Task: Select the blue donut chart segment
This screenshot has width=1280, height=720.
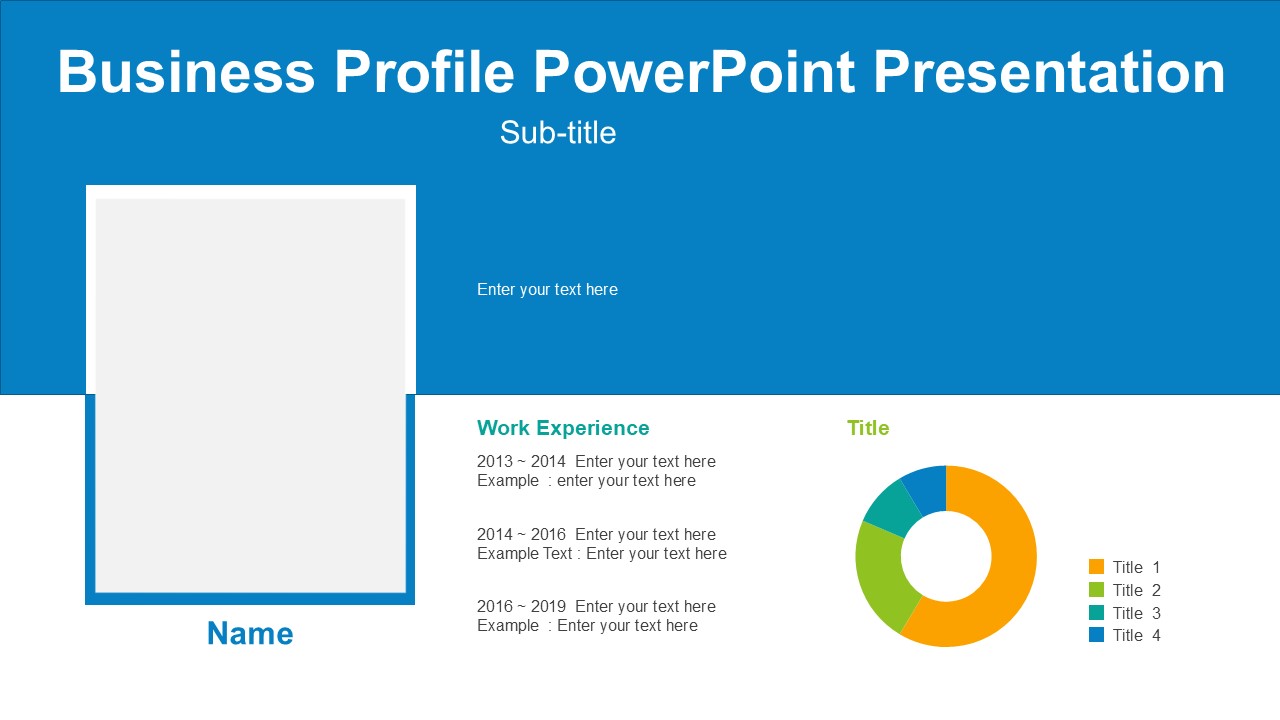Action: pyautogui.click(x=926, y=487)
